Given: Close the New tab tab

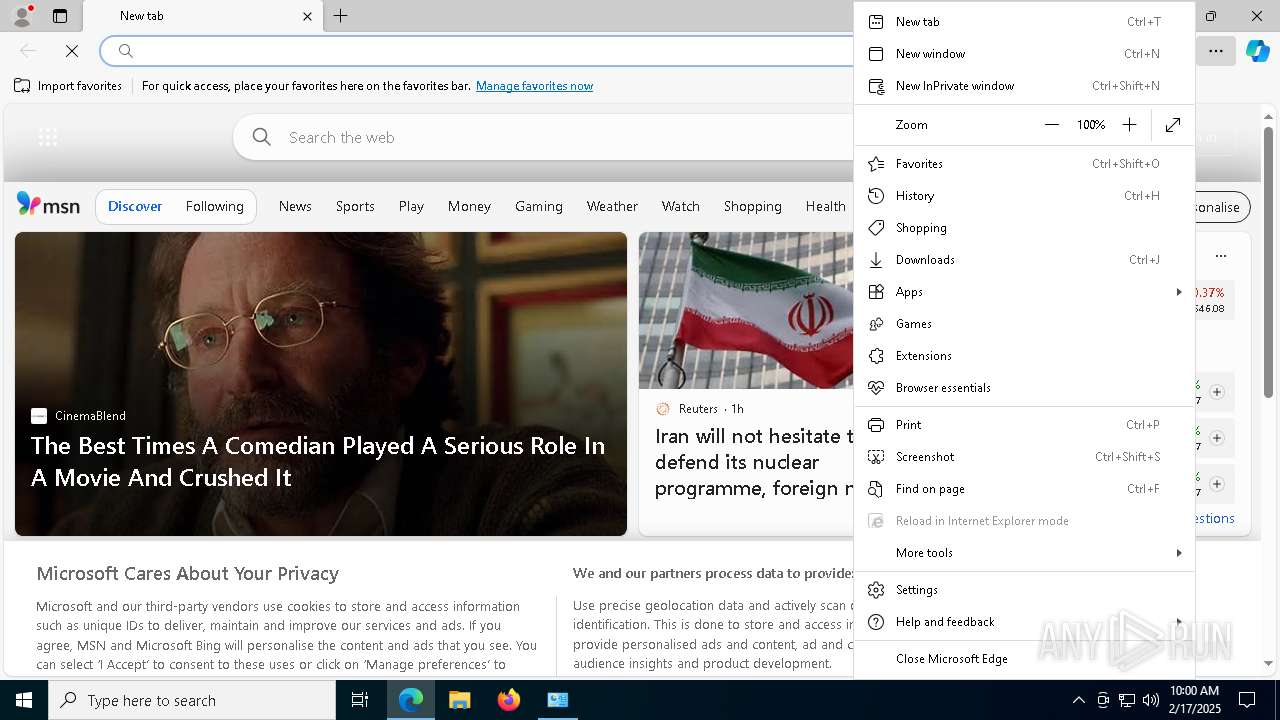Looking at the screenshot, I should [308, 16].
